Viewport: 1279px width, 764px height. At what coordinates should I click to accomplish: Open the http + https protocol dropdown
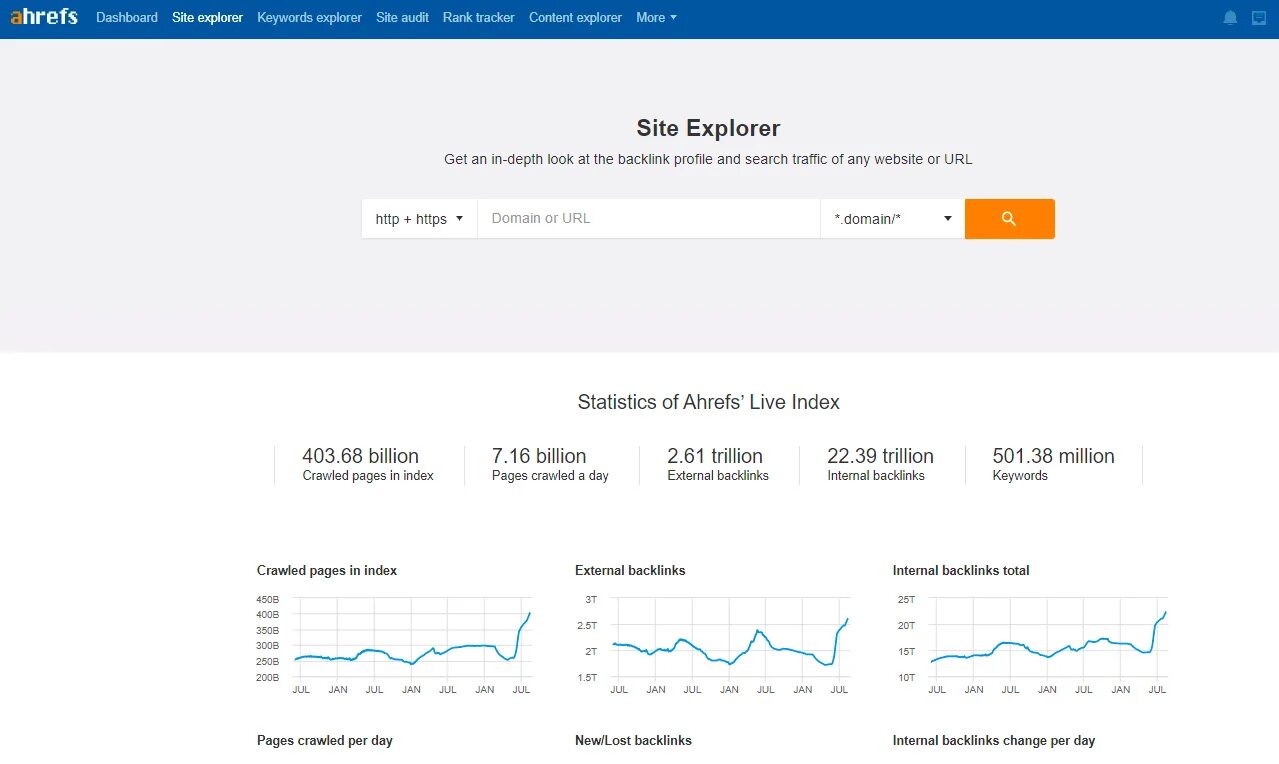[x=418, y=218]
